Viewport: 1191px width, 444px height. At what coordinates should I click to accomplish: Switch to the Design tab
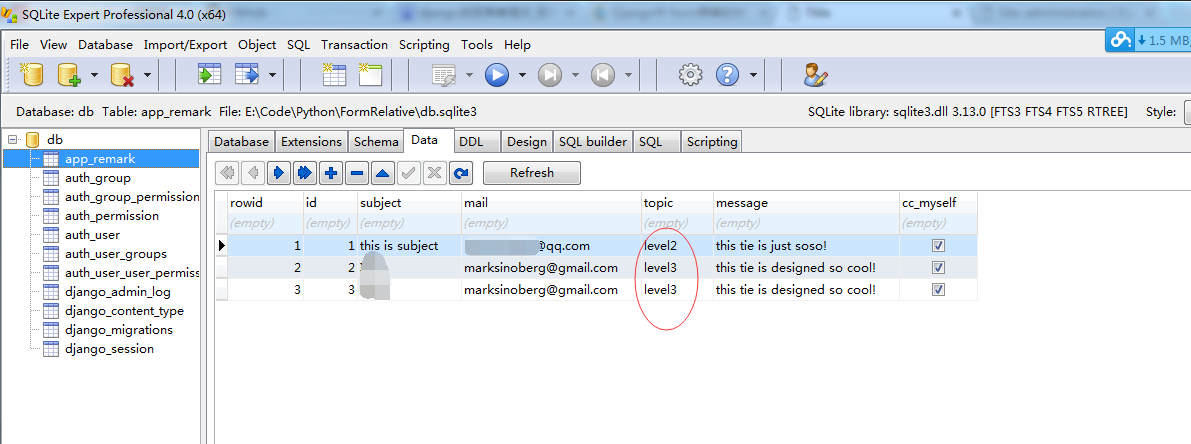coord(527,141)
